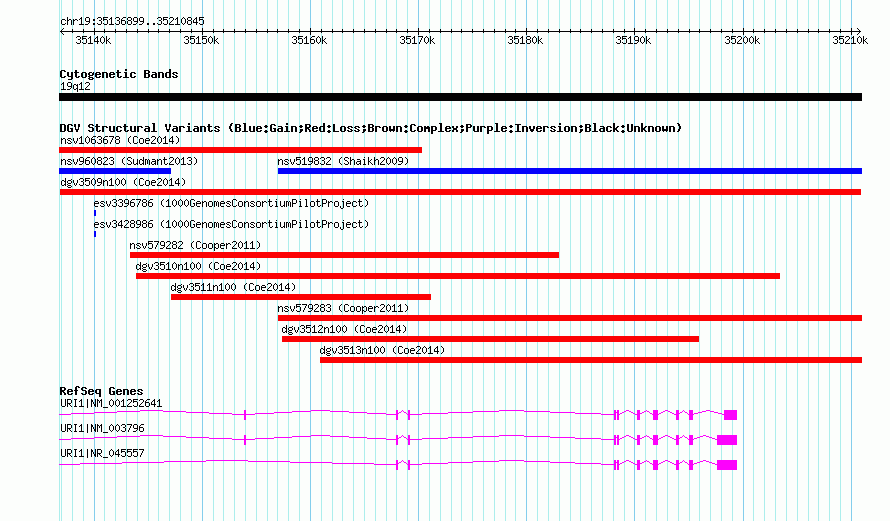Viewport: 890px width, 521px height.
Task: Open variant label dgv3509n100 (Coe2014)
Action: click(123, 182)
